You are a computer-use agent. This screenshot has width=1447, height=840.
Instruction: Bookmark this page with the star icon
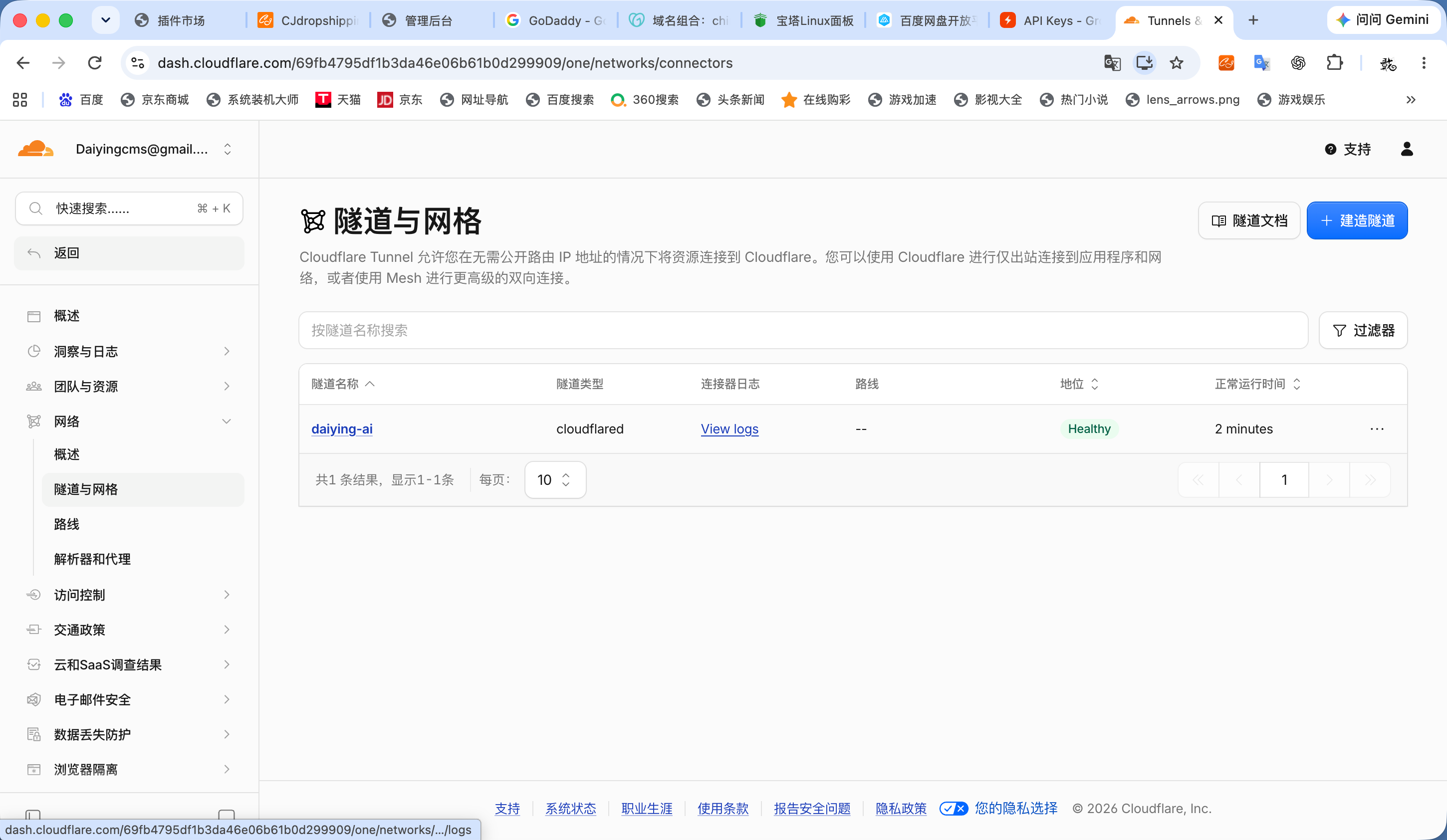click(x=1176, y=63)
